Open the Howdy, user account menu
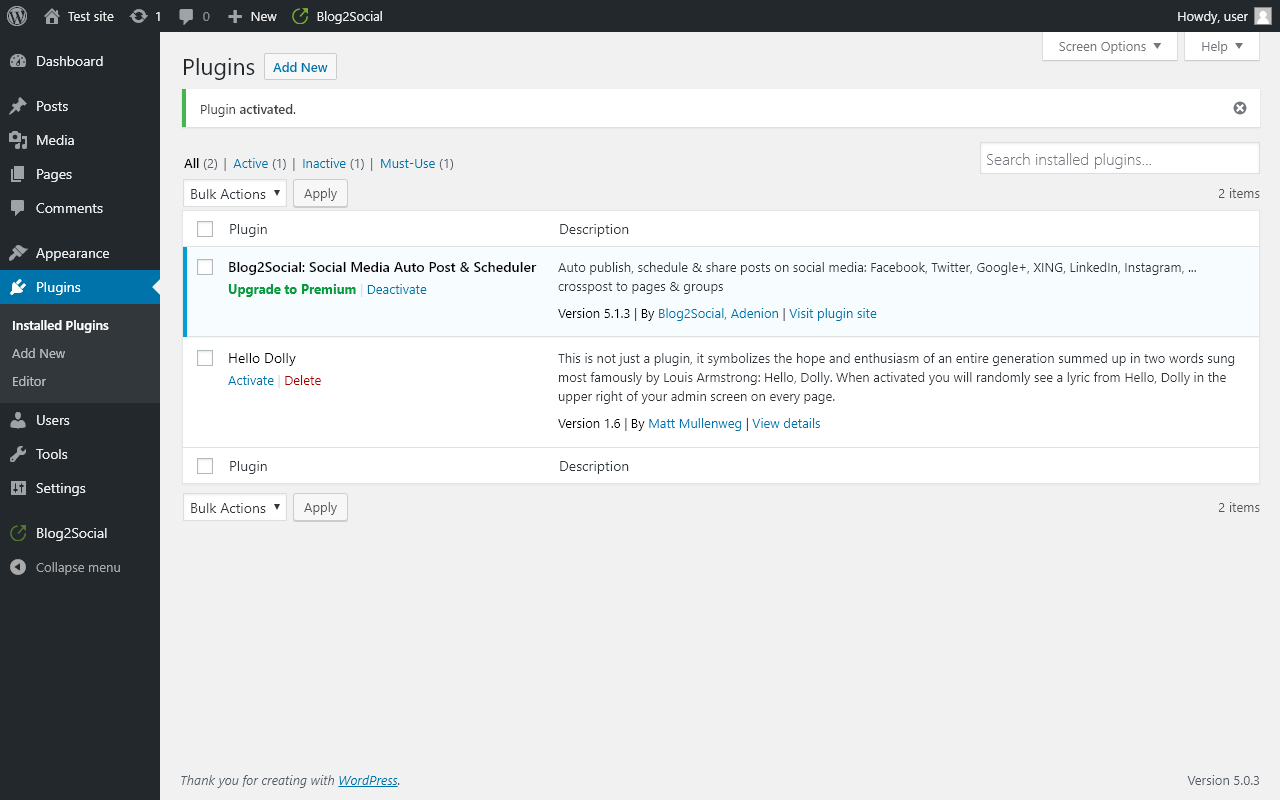This screenshot has width=1280, height=800. (x=1224, y=16)
